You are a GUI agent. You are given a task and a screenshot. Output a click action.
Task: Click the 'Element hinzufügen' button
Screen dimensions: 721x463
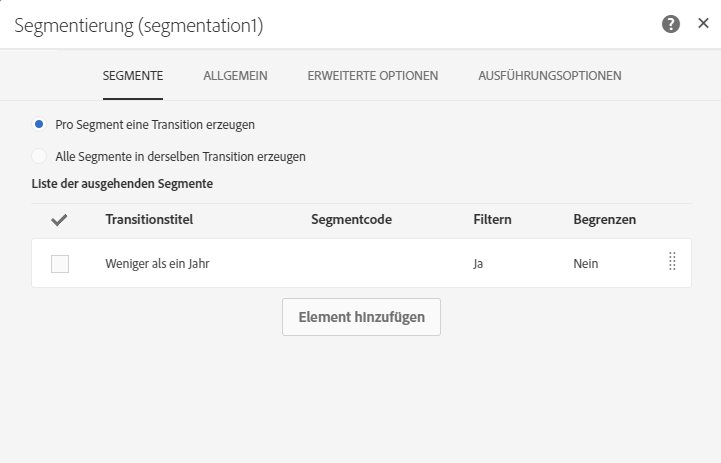coord(361,317)
